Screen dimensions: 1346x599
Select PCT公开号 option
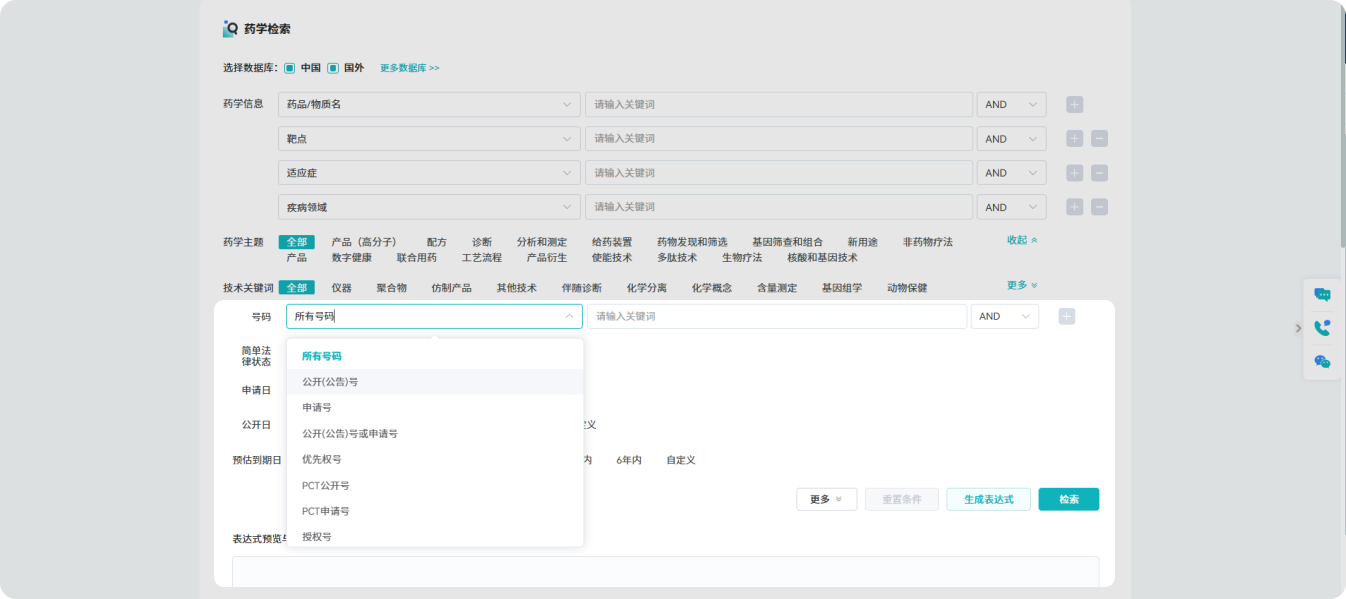click(435, 486)
